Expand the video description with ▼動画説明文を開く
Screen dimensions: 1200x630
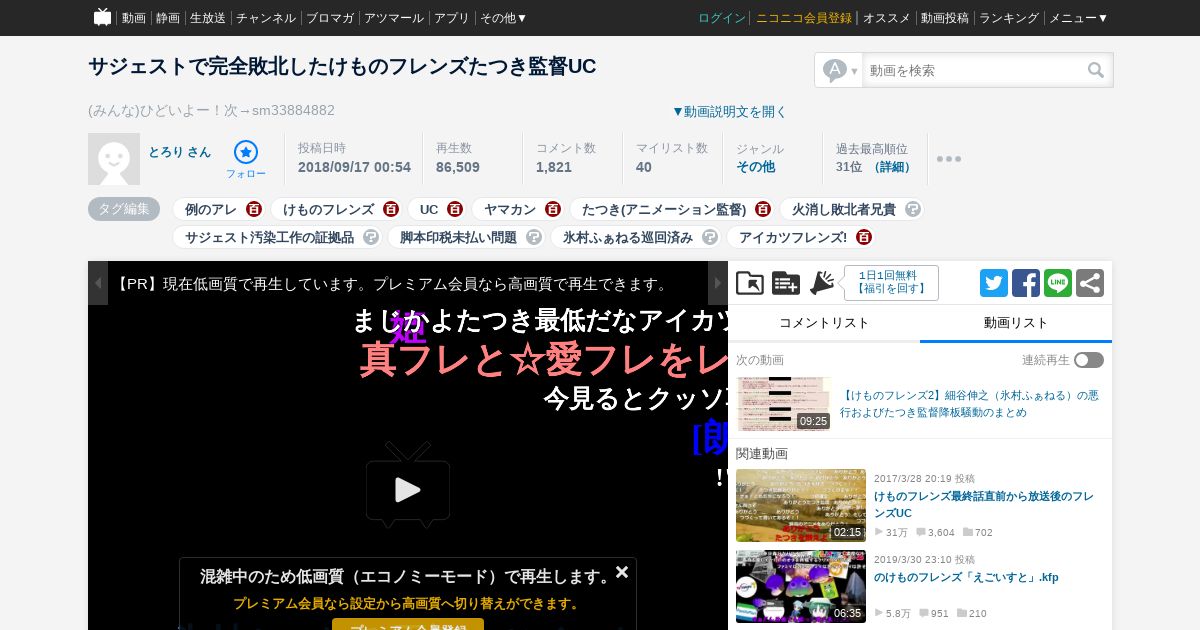(729, 111)
